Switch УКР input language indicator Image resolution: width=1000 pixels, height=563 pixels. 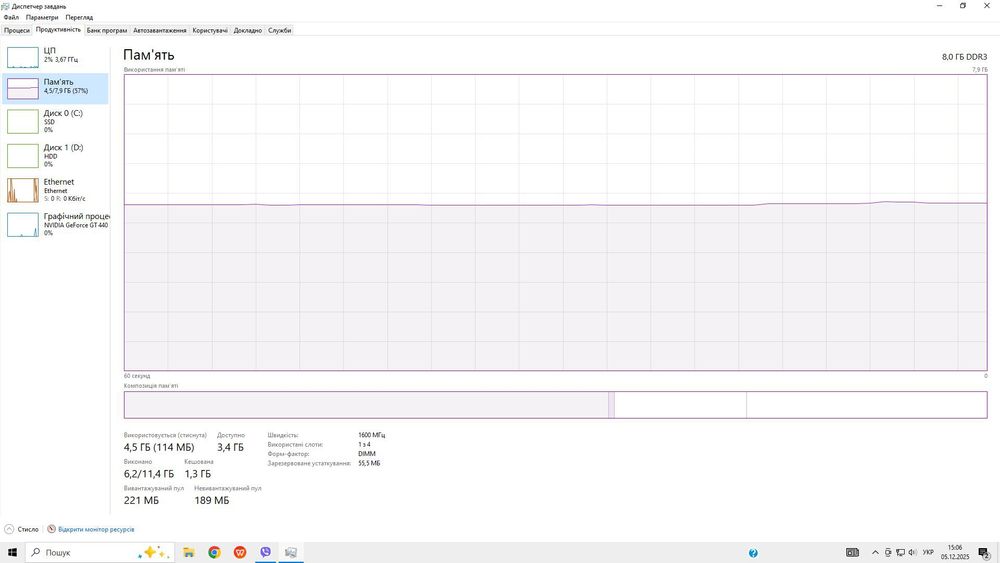point(928,553)
